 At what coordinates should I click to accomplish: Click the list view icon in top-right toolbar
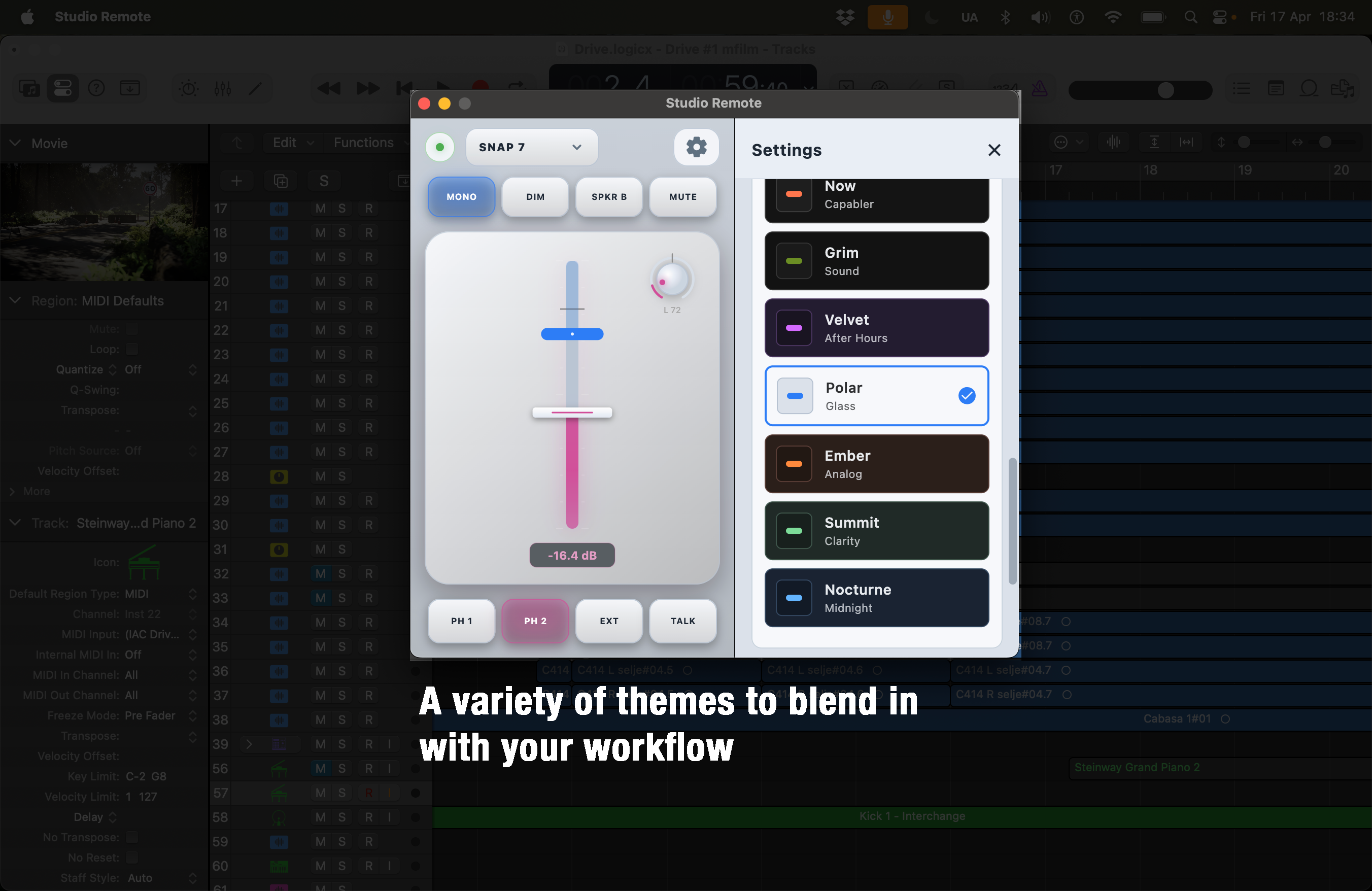pos(1242,88)
